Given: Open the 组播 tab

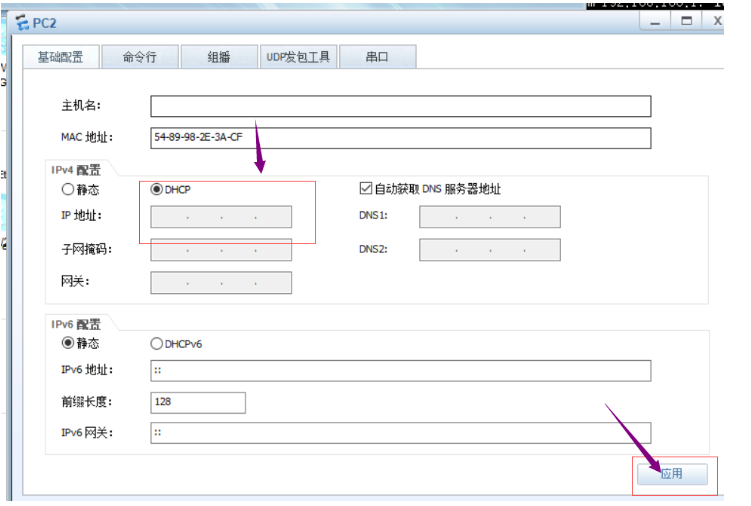Looking at the screenshot, I should (x=219, y=57).
